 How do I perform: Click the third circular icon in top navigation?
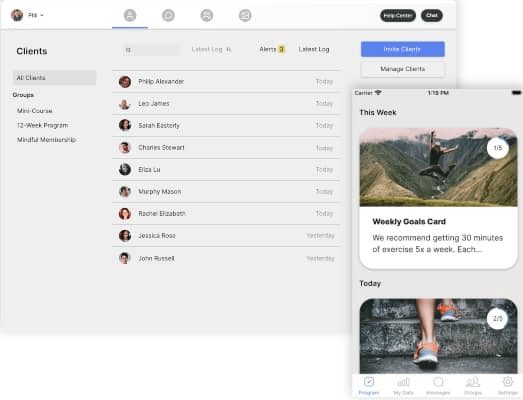point(207,15)
